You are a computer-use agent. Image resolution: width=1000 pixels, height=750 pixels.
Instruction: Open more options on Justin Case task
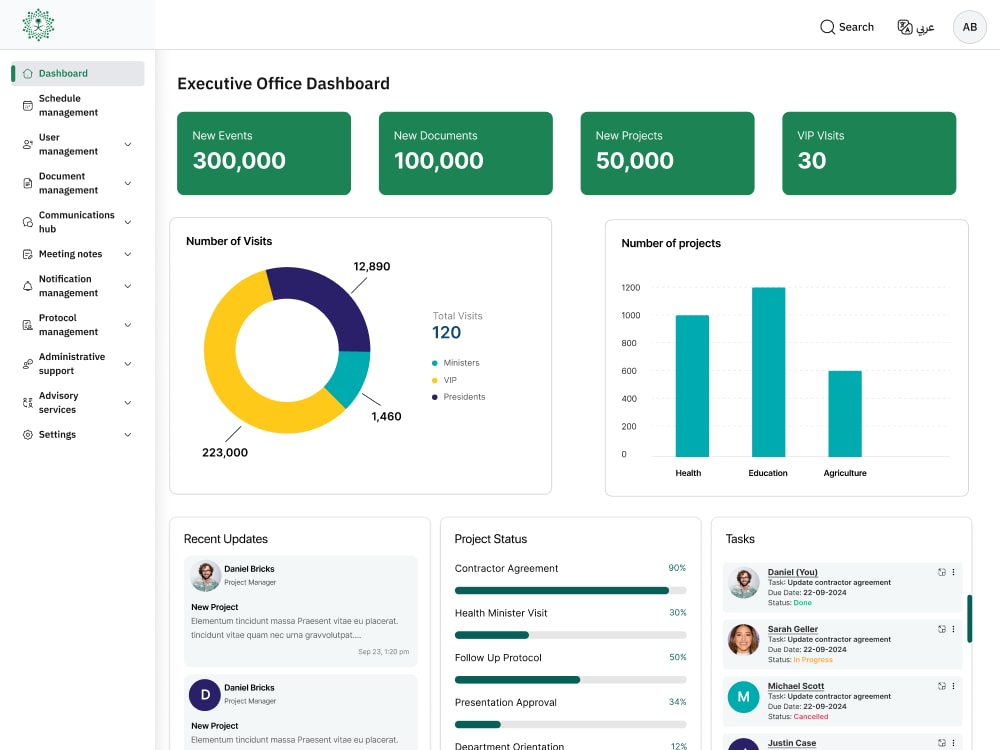pos(953,743)
